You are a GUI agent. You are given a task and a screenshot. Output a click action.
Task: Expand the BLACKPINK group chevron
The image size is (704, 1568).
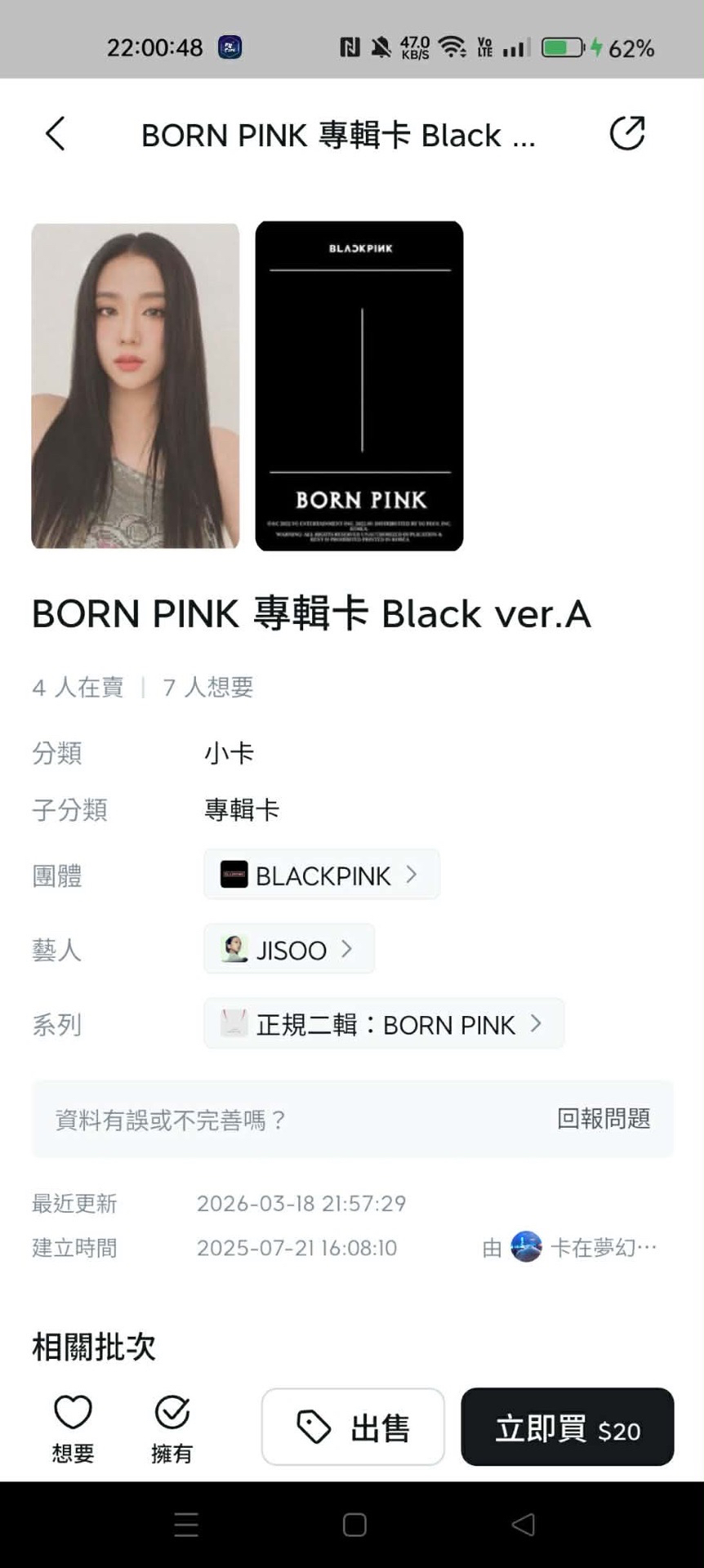pyautogui.click(x=412, y=875)
